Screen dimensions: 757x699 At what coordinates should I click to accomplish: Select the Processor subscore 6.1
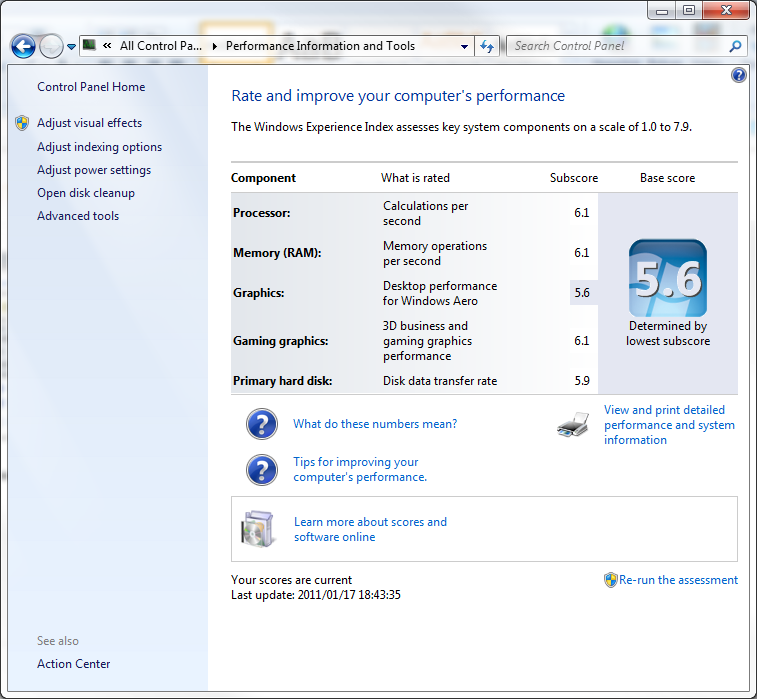coord(582,213)
